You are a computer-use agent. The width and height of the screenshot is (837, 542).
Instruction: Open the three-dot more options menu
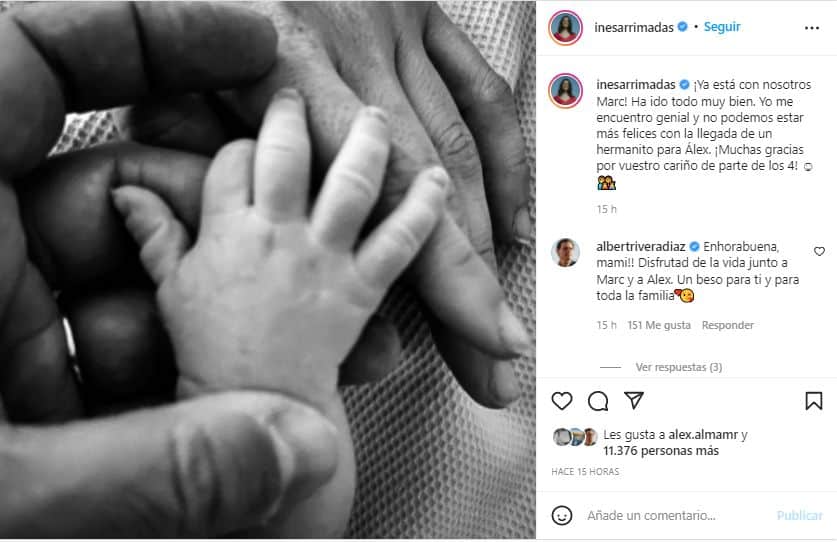pos(811,28)
